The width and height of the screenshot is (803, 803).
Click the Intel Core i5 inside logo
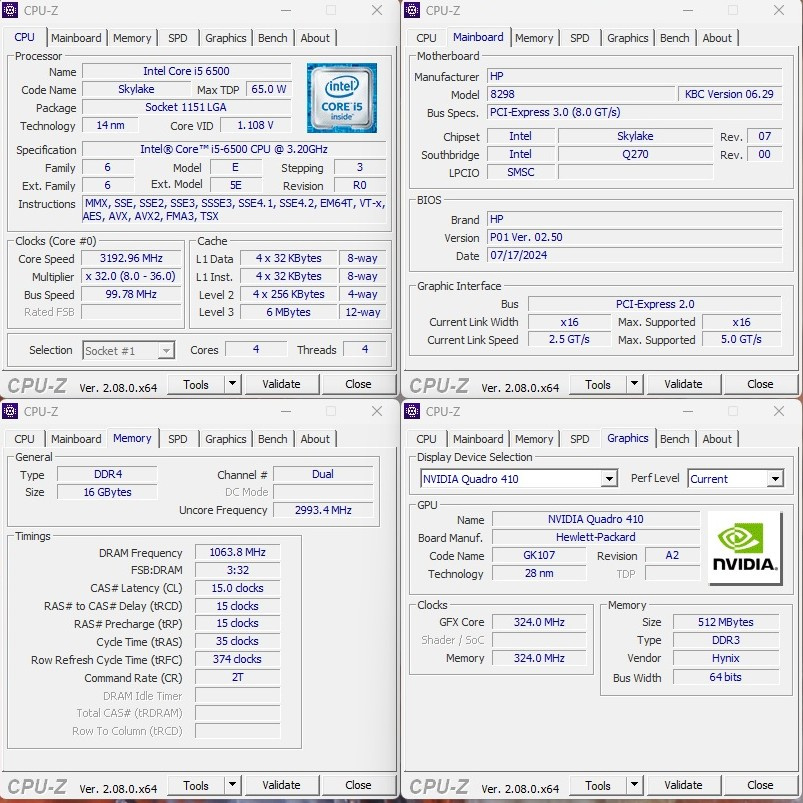coord(341,98)
